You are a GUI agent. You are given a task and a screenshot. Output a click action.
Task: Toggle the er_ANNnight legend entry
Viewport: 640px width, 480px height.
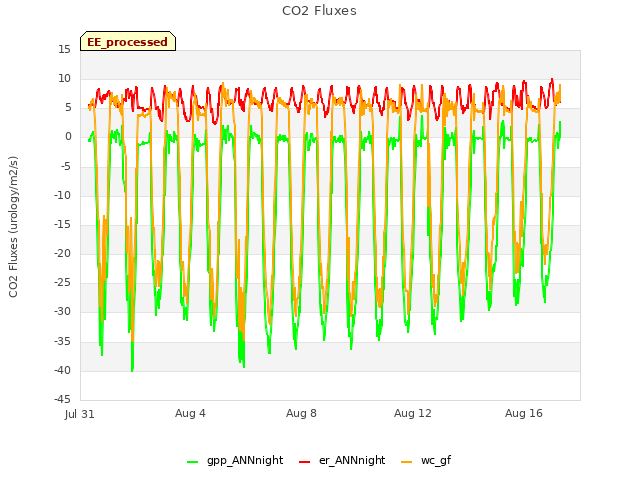(342, 460)
